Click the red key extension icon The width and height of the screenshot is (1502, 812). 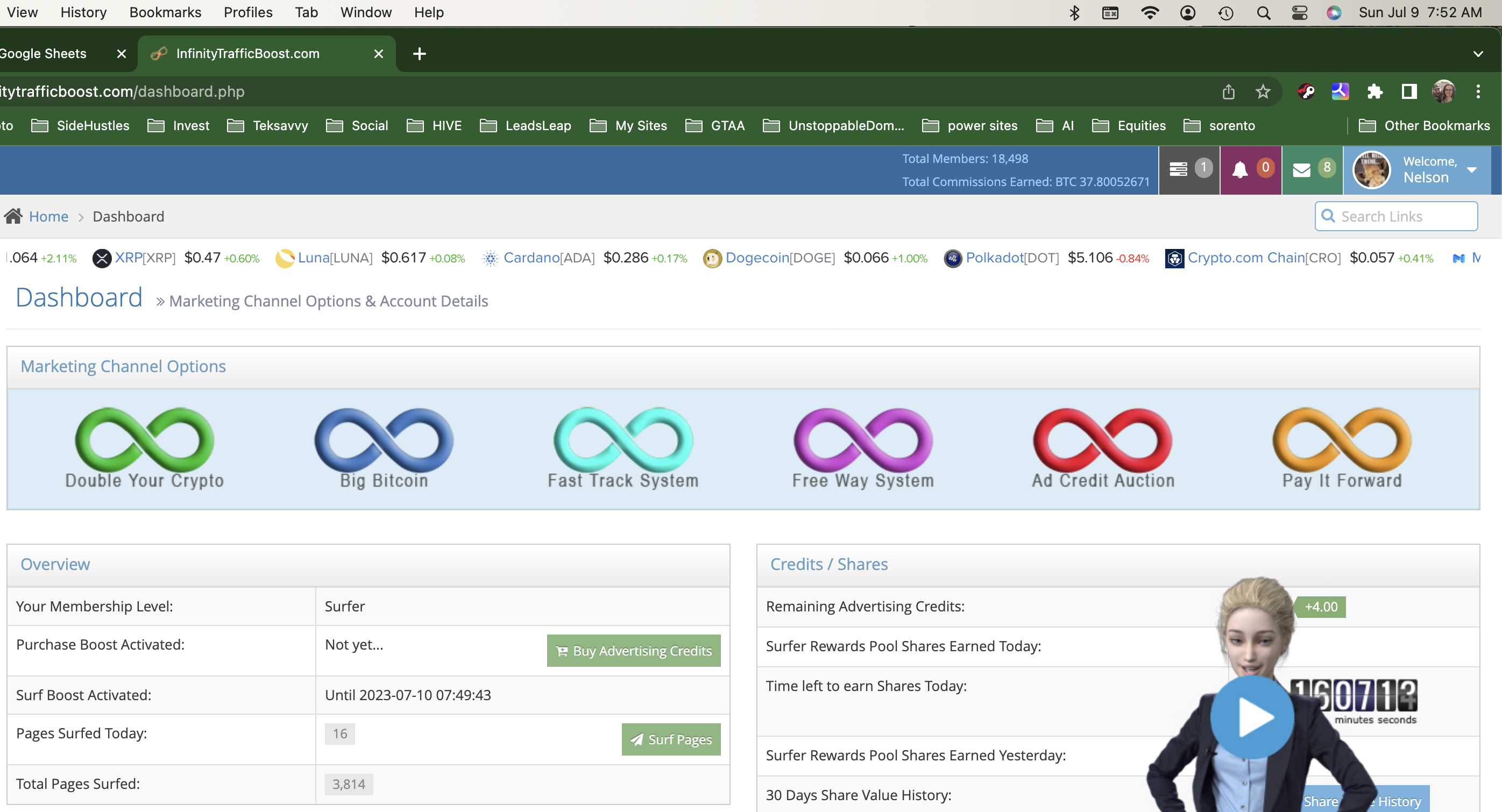click(1306, 91)
